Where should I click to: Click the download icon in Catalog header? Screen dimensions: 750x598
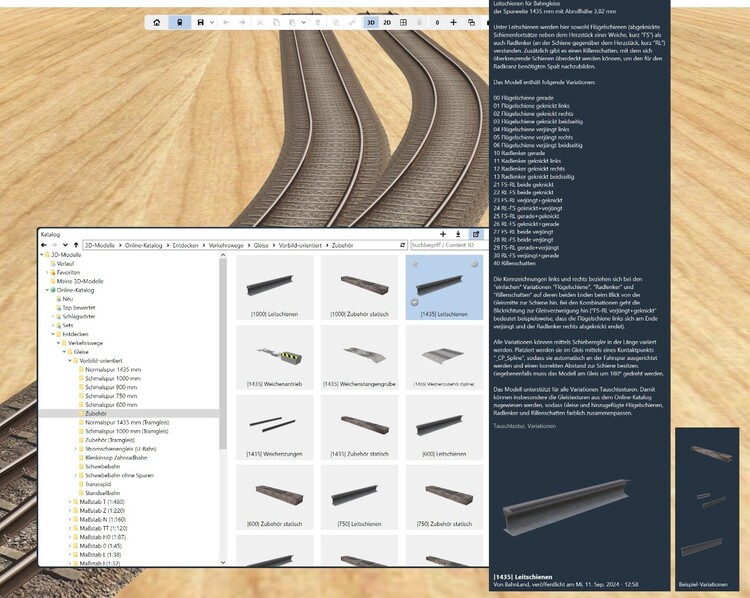click(457, 234)
